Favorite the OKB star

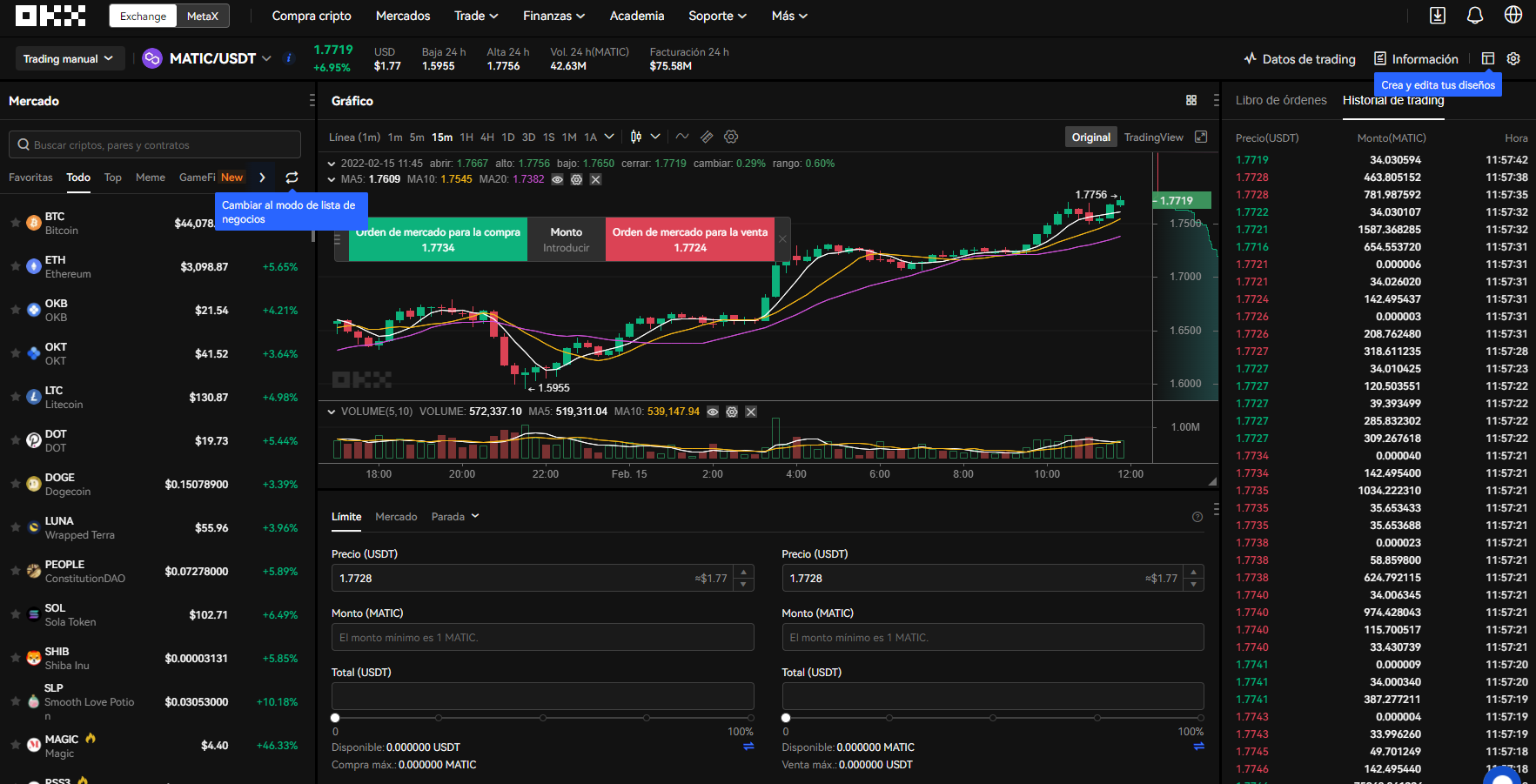tap(16, 310)
